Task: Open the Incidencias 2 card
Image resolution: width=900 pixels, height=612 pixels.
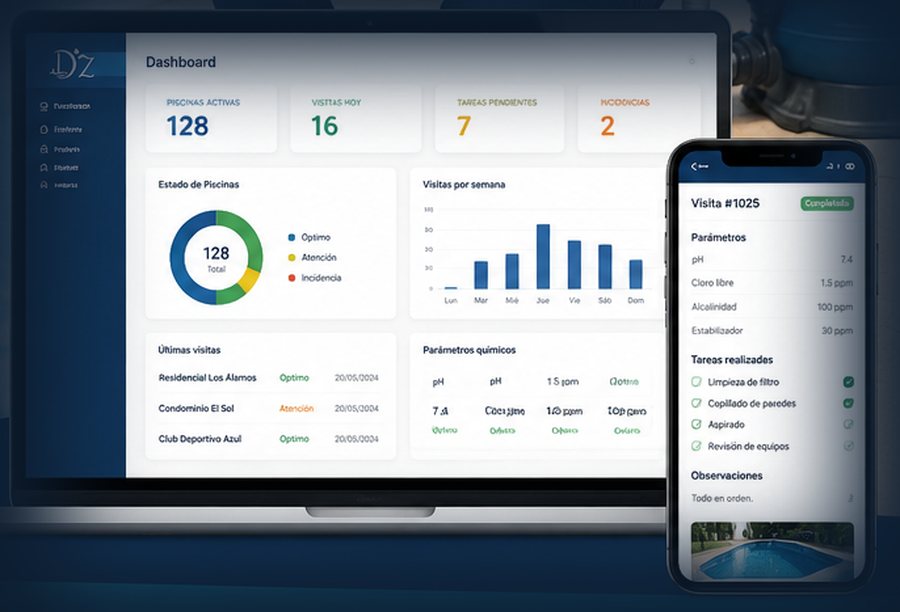Action: (639, 119)
